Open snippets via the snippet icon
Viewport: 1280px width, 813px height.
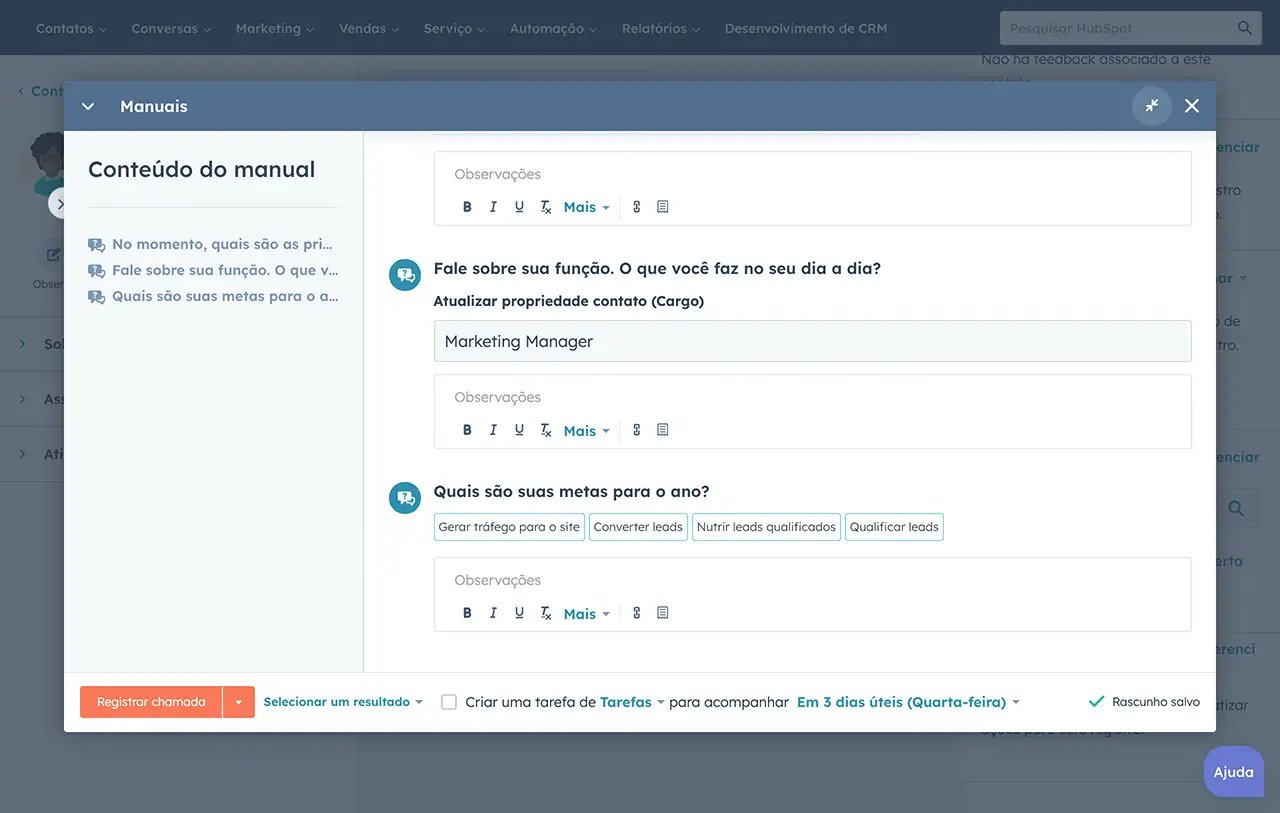coord(663,612)
